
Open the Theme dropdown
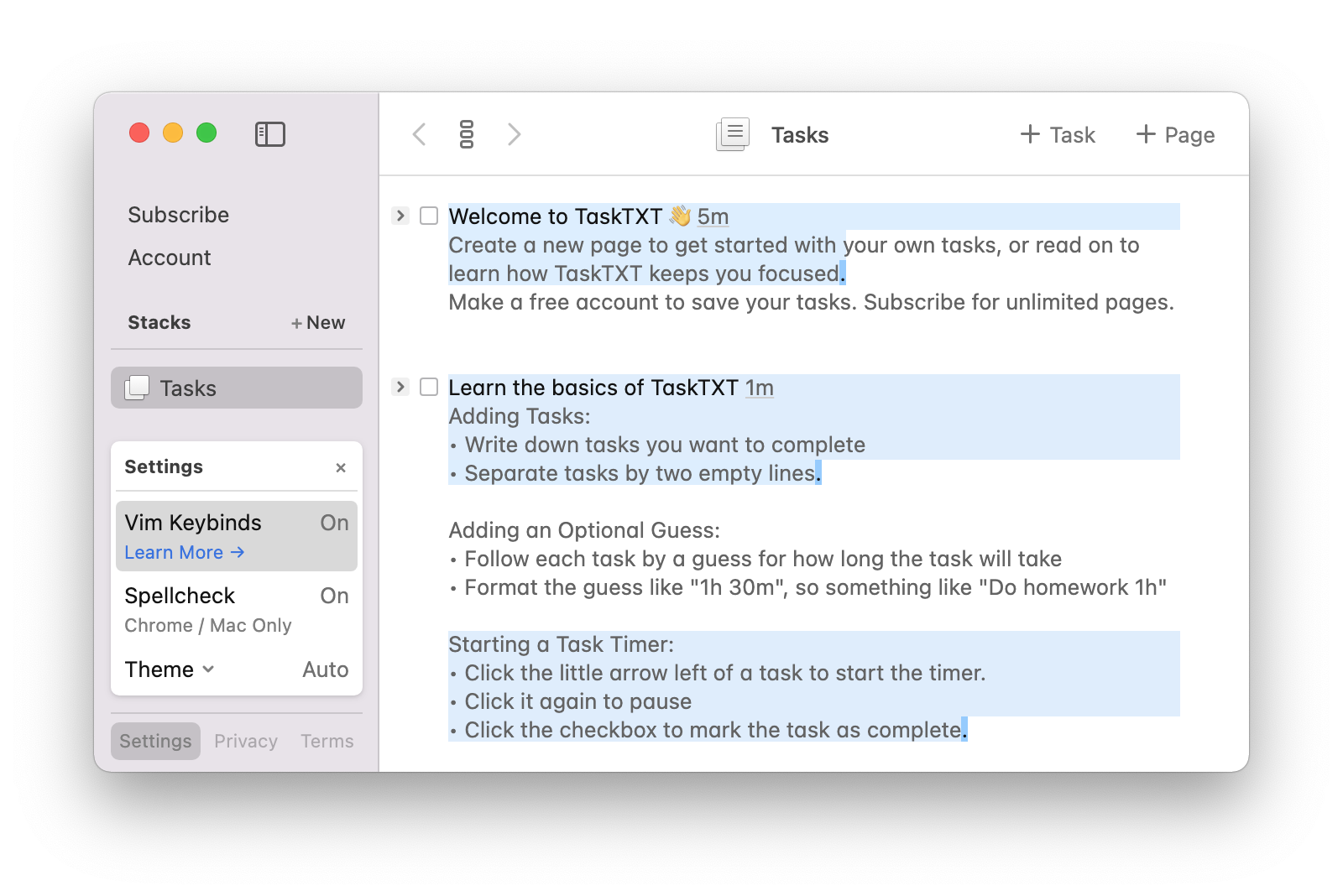[170, 669]
